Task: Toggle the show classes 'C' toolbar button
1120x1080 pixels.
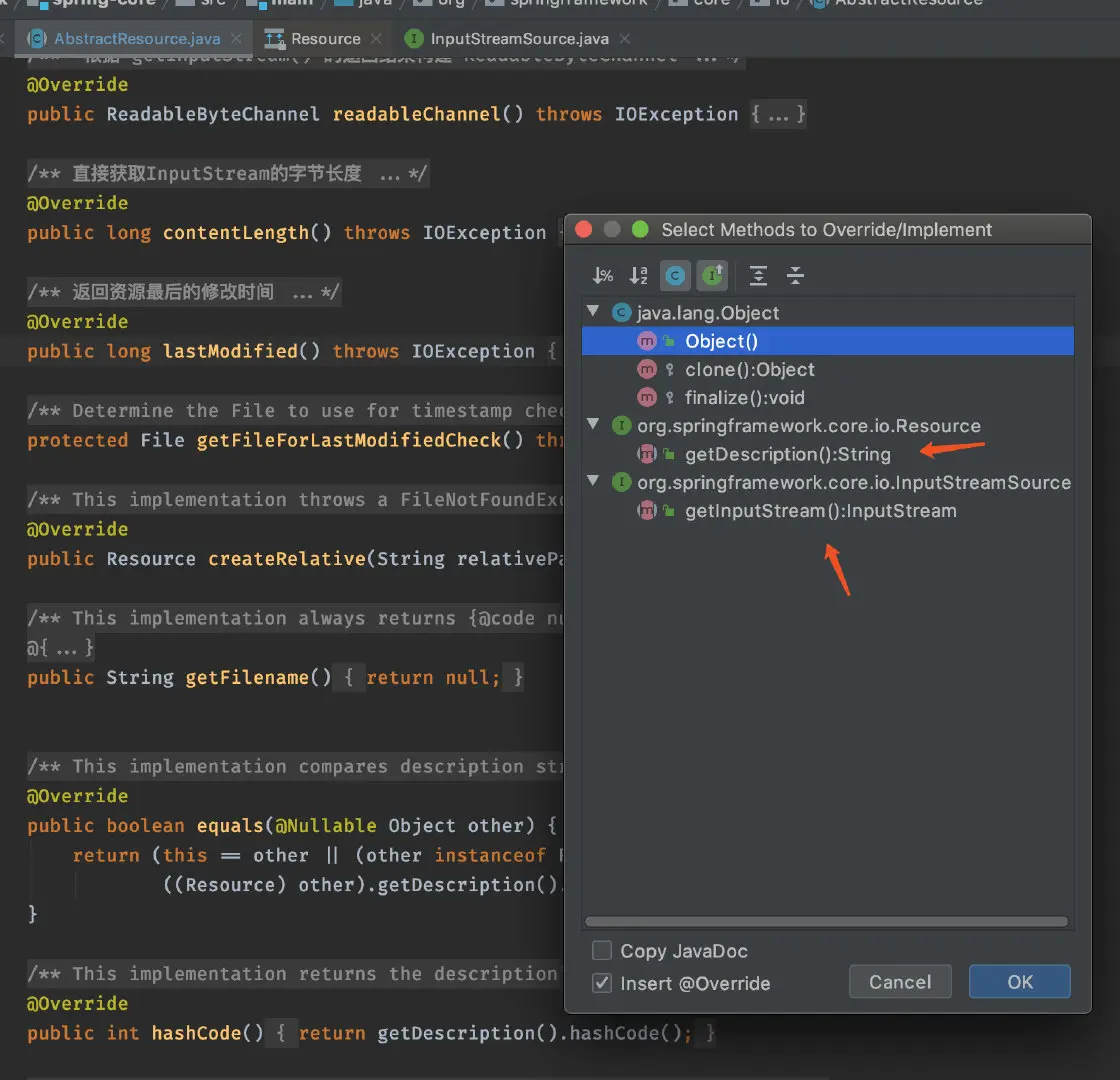Action: pyautogui.click(x=675, y=276)
